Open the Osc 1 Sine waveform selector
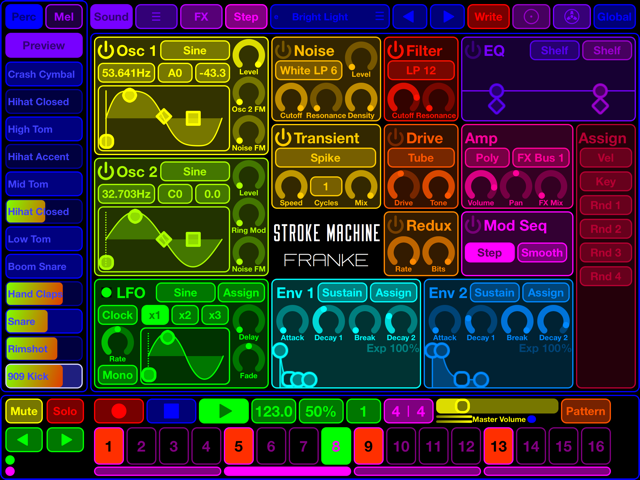Viewport: 640px width, 480px height. (195, 51)
